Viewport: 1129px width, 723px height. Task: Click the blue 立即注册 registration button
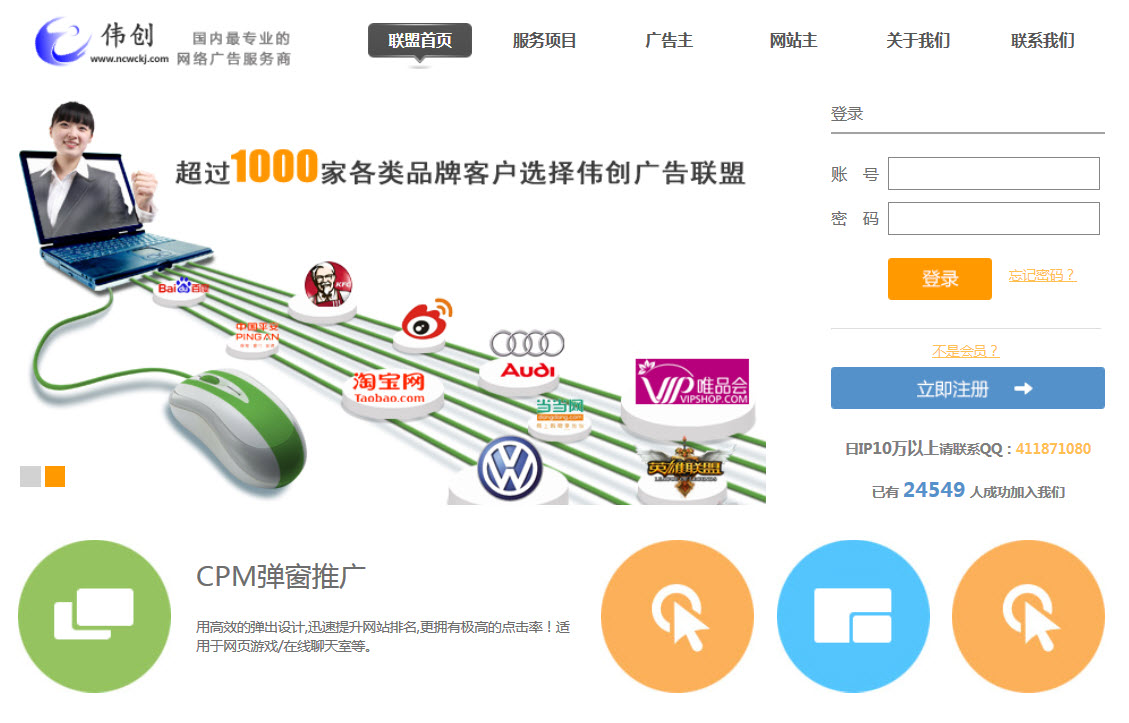966,388
